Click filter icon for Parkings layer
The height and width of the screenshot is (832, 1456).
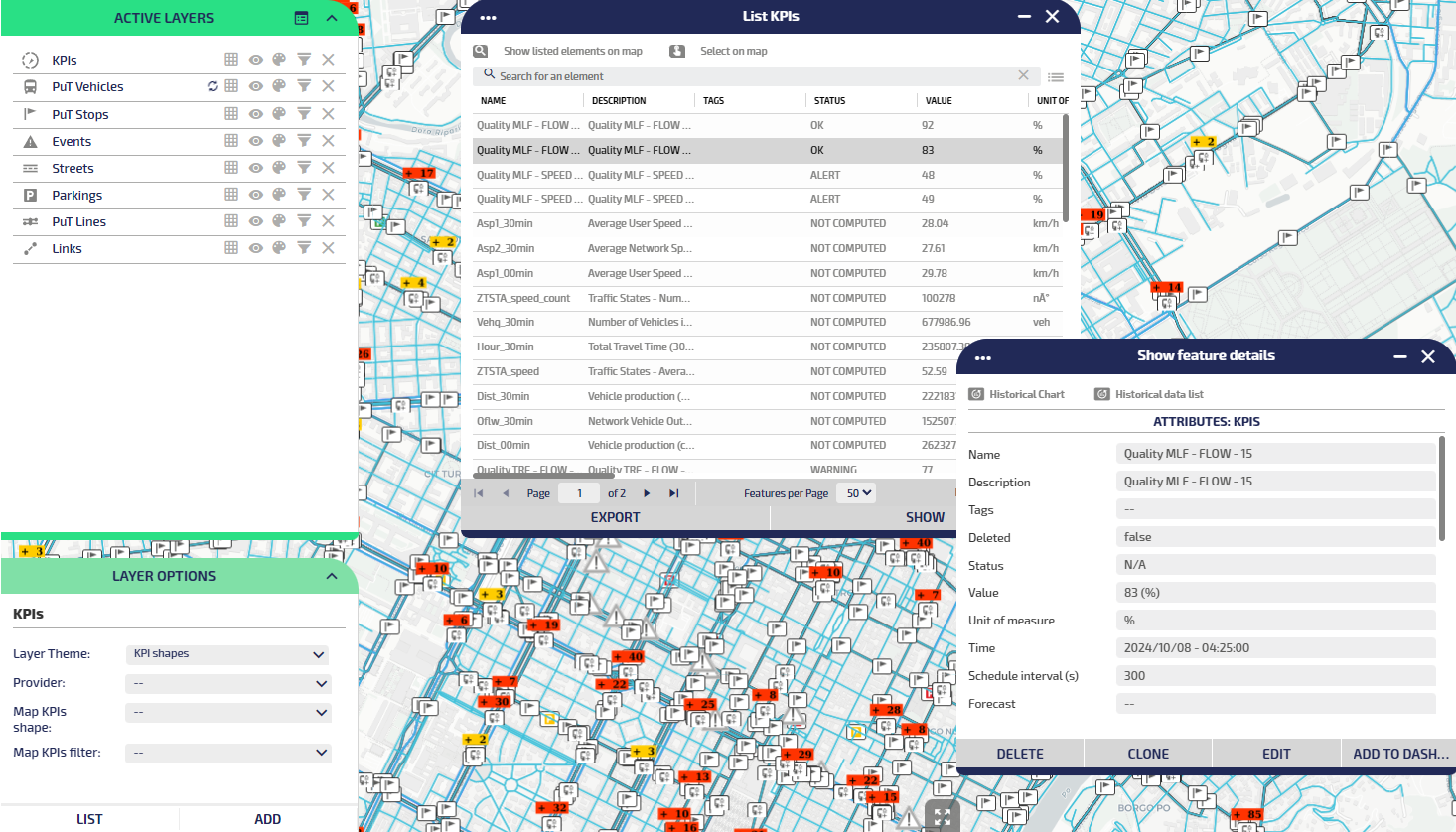304,195
